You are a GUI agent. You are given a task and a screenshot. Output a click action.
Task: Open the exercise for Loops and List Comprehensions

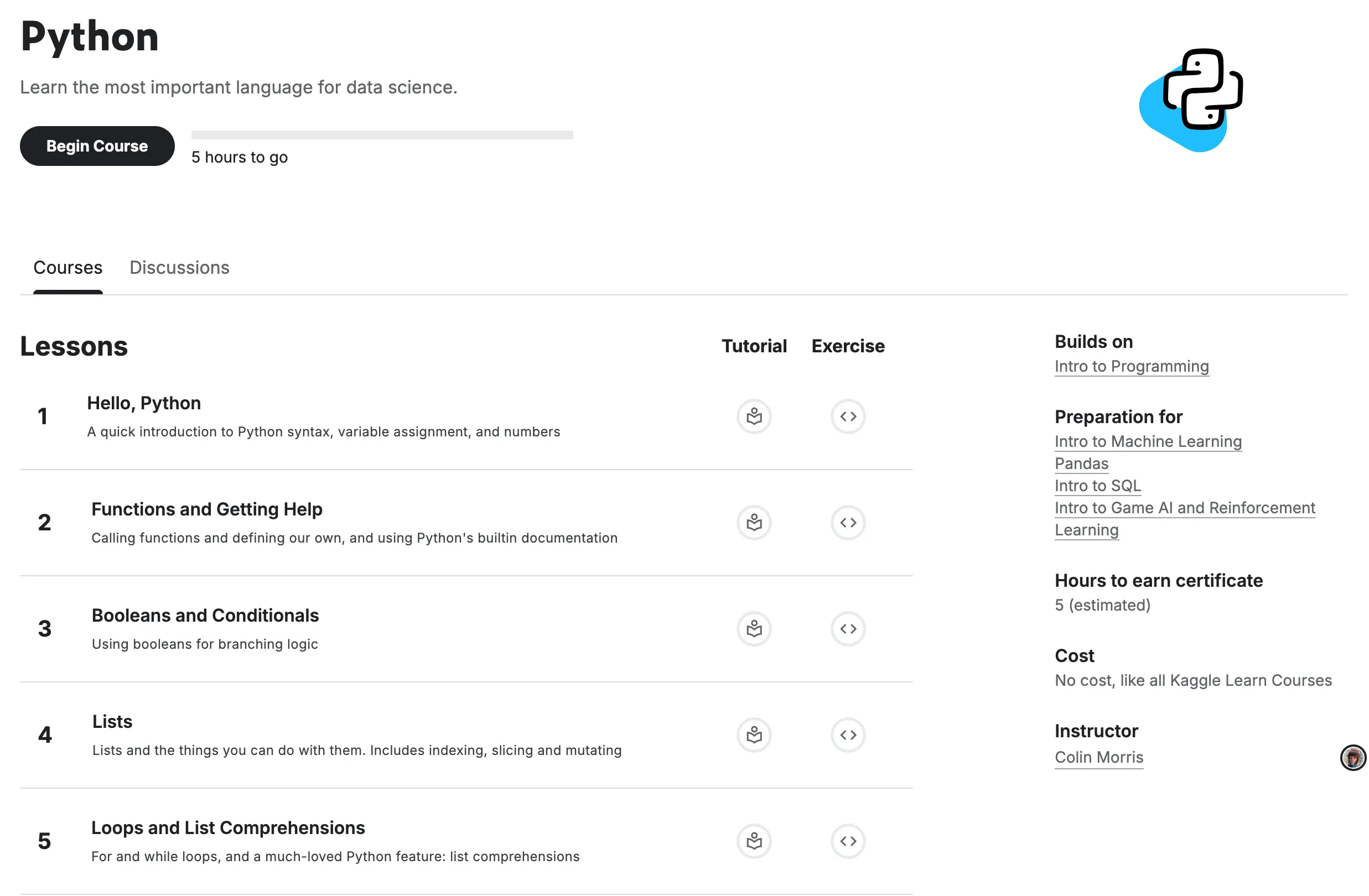pyautogui.click(x=847, y=841)
